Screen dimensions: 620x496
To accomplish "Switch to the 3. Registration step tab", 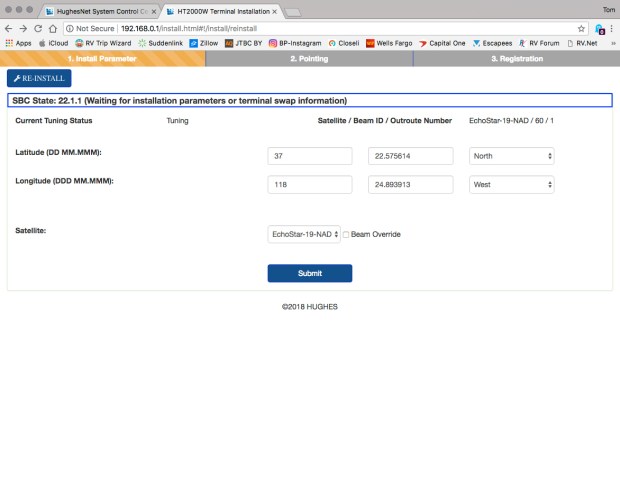I will [516, 59].
